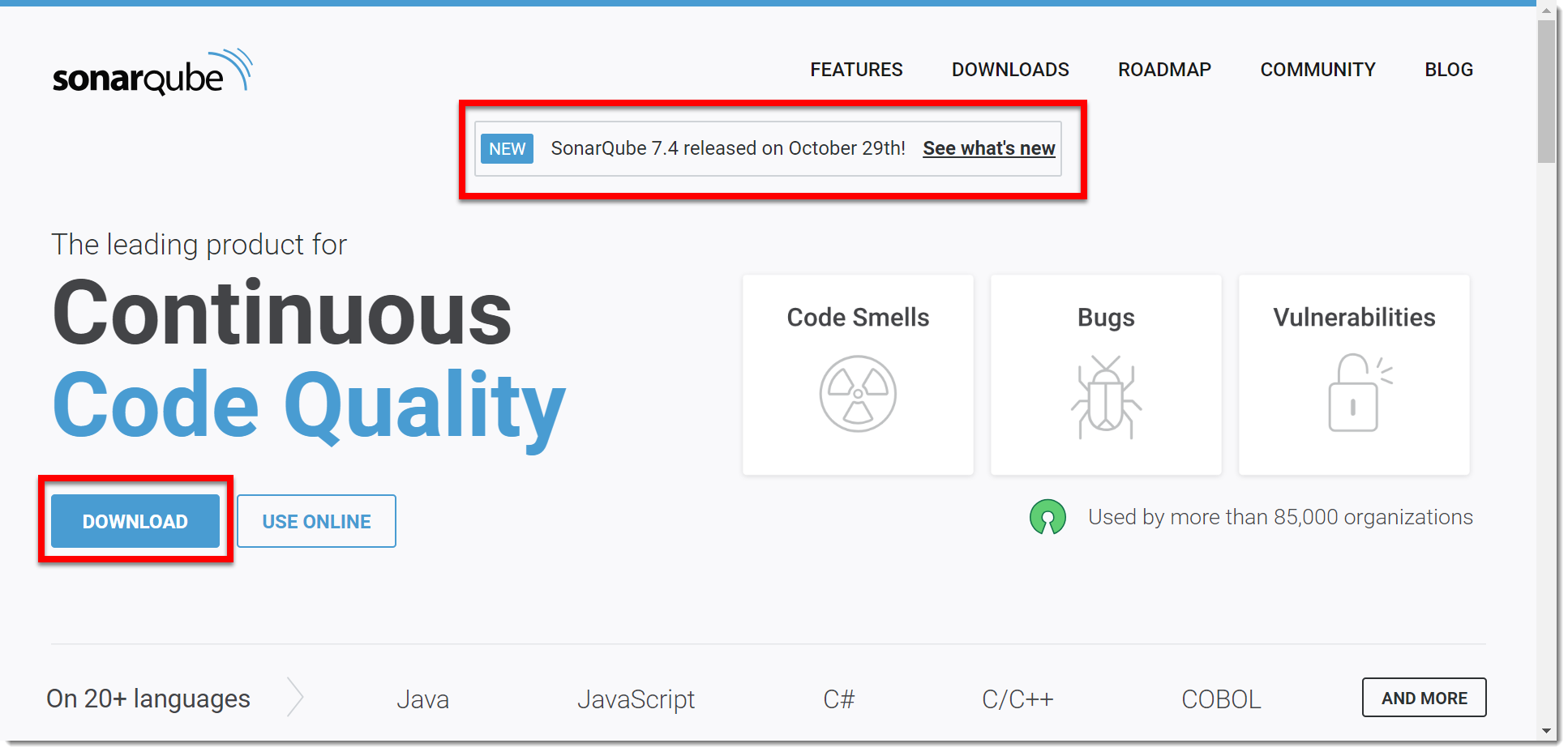Image resolution: width=1568 pixels, height=752 pixels.
Task: Click the blue DOWNLOAD button
Action: tap(135, 521)
